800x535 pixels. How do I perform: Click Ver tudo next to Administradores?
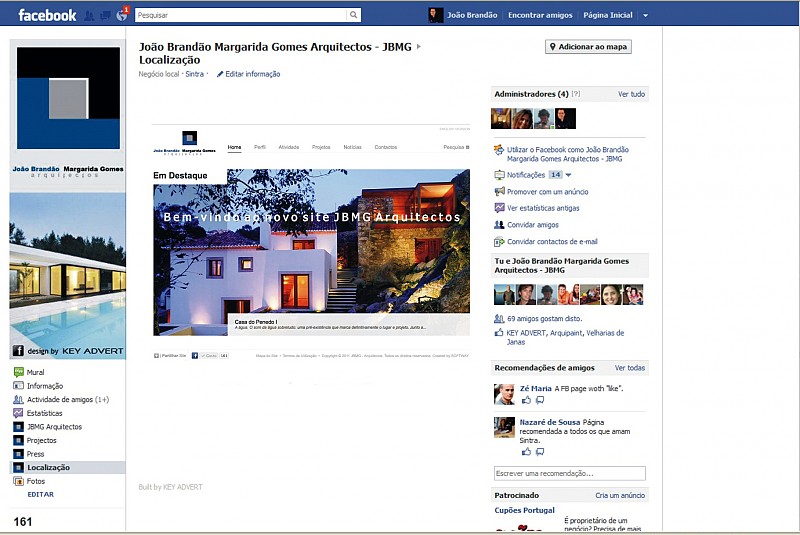(631, 94)
